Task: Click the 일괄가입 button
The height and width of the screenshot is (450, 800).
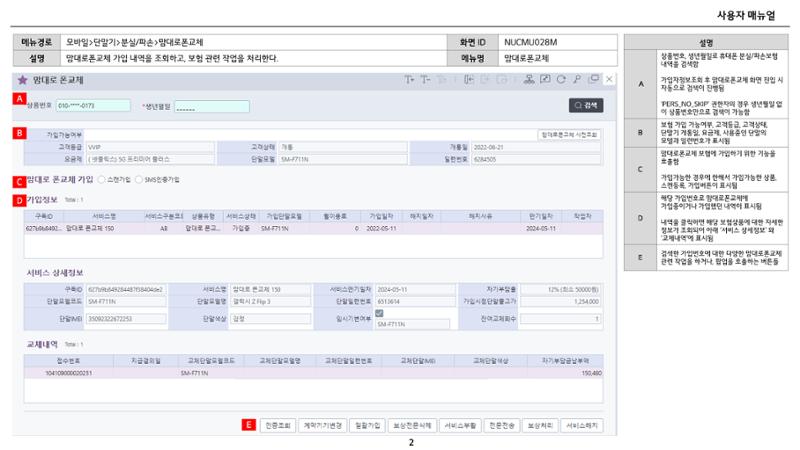Action: [x=367, y=425]
